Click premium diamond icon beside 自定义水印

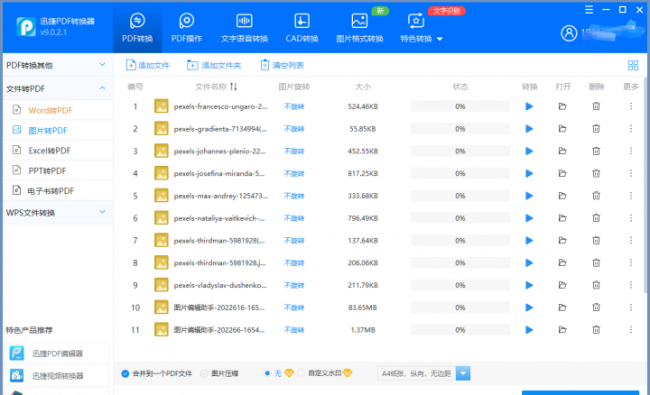click(x=347, y=373)
